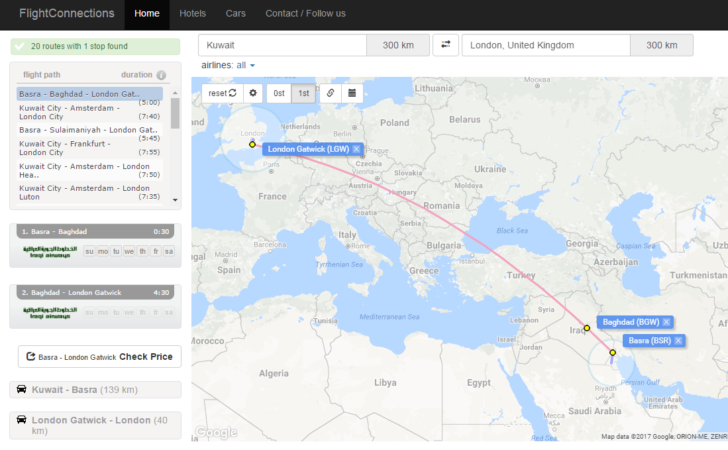Click the route list scrollbar thumb
Image resolution: width=728 pixels, height=450 pixels.
click(175, 113)
